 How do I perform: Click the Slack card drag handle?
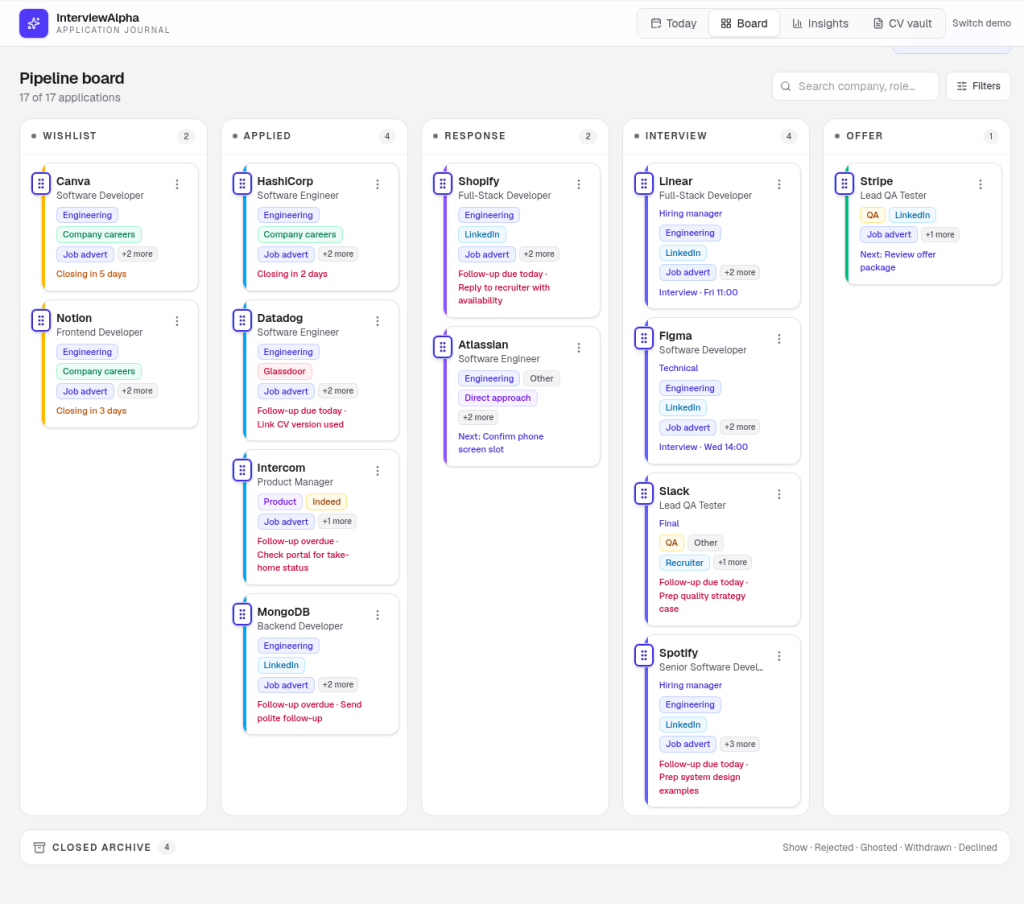(x=644, y=494)
